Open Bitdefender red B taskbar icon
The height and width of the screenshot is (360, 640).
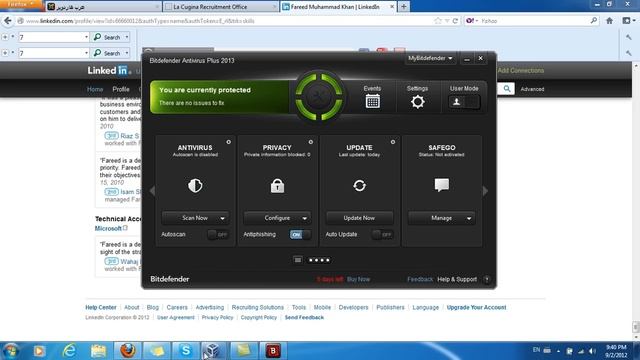273,351
